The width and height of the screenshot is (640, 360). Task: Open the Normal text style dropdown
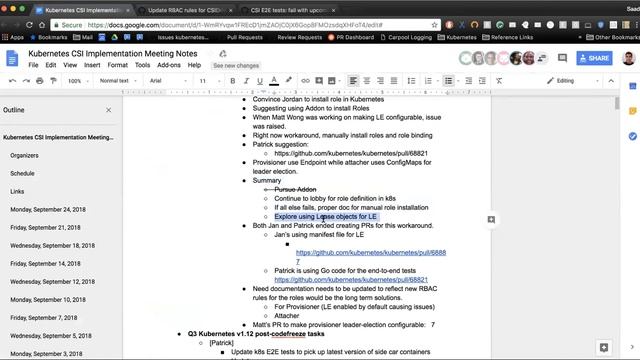click(x=118, y=81)
